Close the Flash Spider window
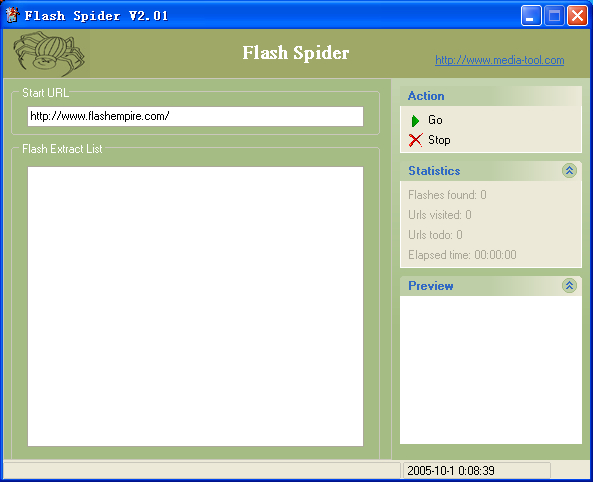 [577, 16]
